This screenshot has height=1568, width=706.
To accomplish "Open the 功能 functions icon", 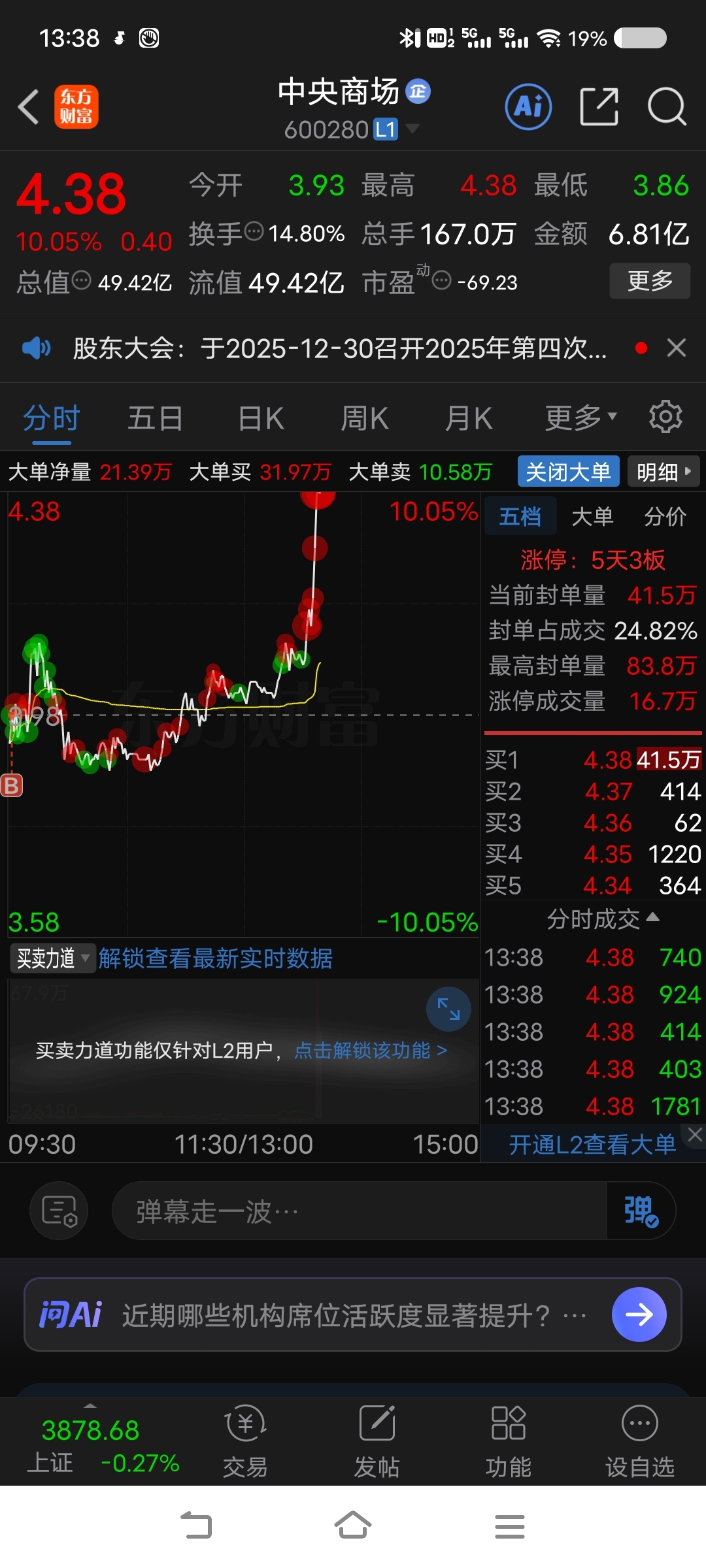I will coord(509,1442).
